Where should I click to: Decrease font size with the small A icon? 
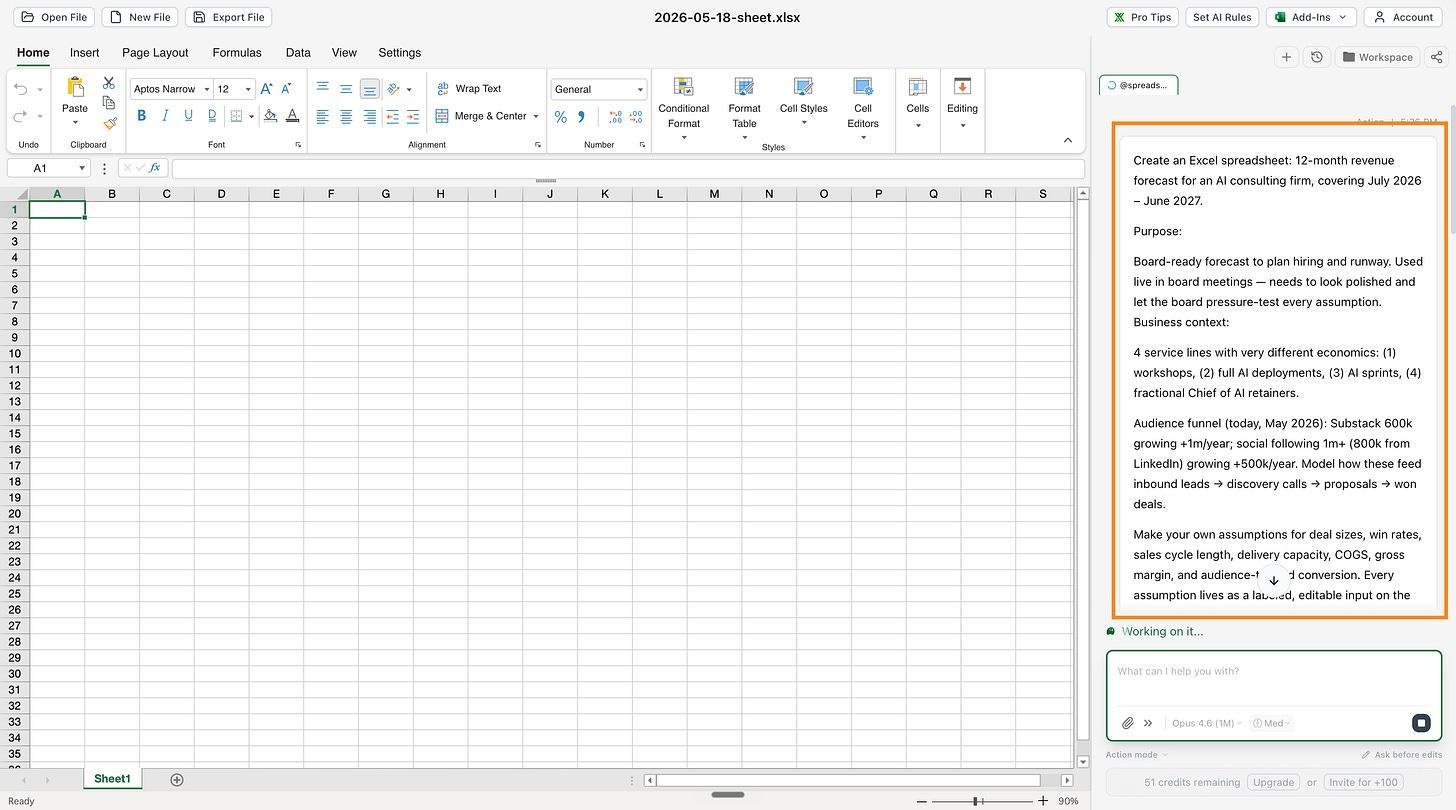click(286, 89)
